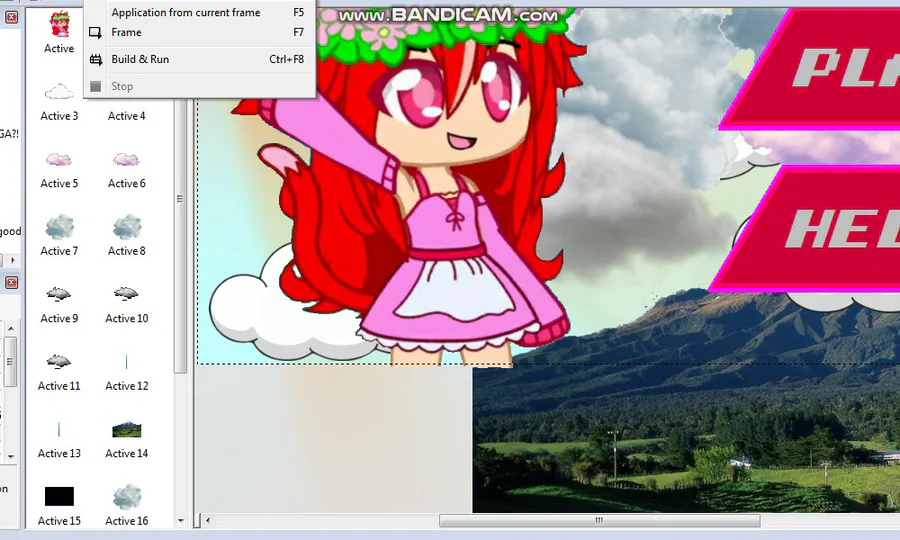900x540 pixels.
Task: Click the left panel scroll right arrow
Action: pos(13,261)
